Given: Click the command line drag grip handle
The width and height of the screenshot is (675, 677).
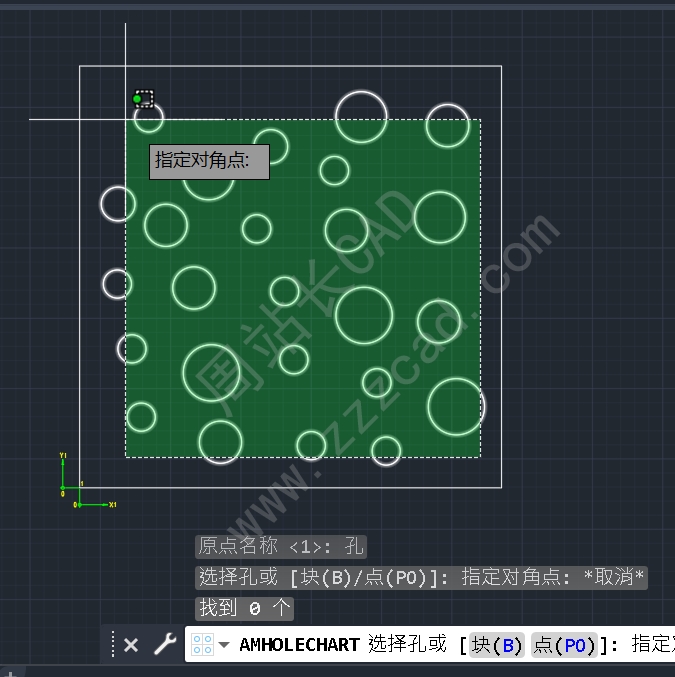Looking at the screenshot, I should (113, 645).
